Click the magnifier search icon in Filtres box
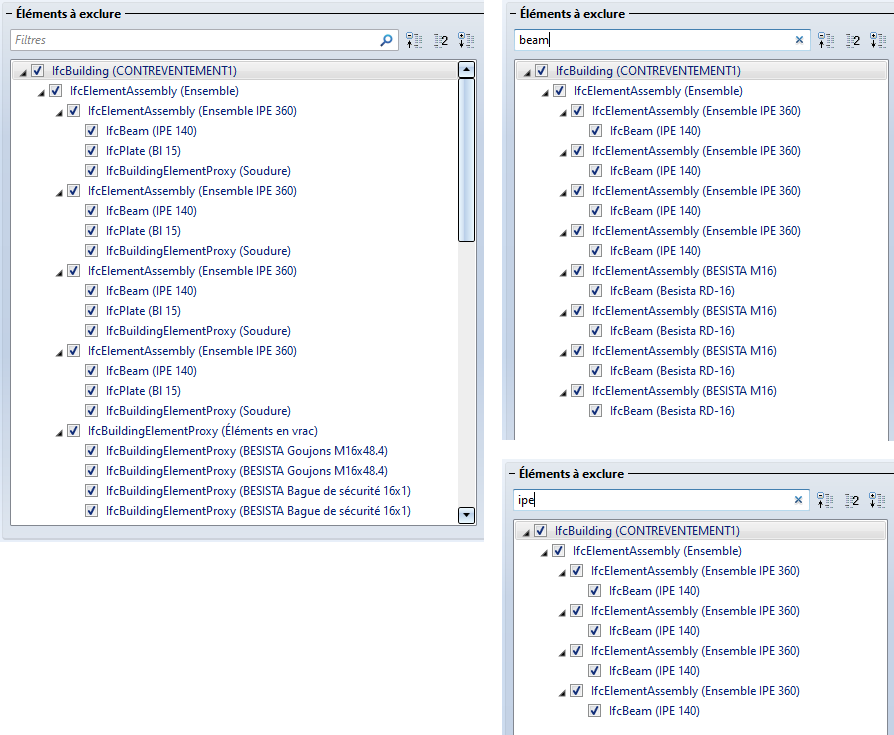Screen dimensions: 894x735 pos(387,40)
